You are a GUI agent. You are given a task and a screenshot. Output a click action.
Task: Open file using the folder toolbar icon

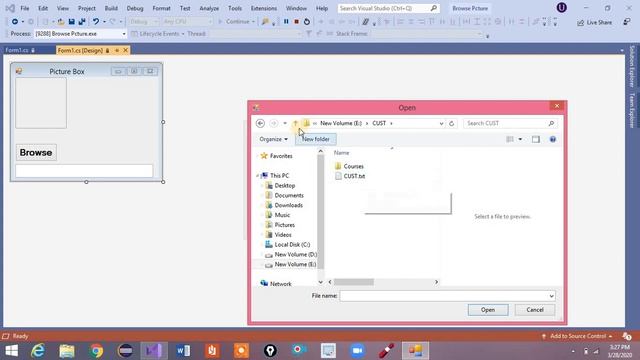coord(61,22)
